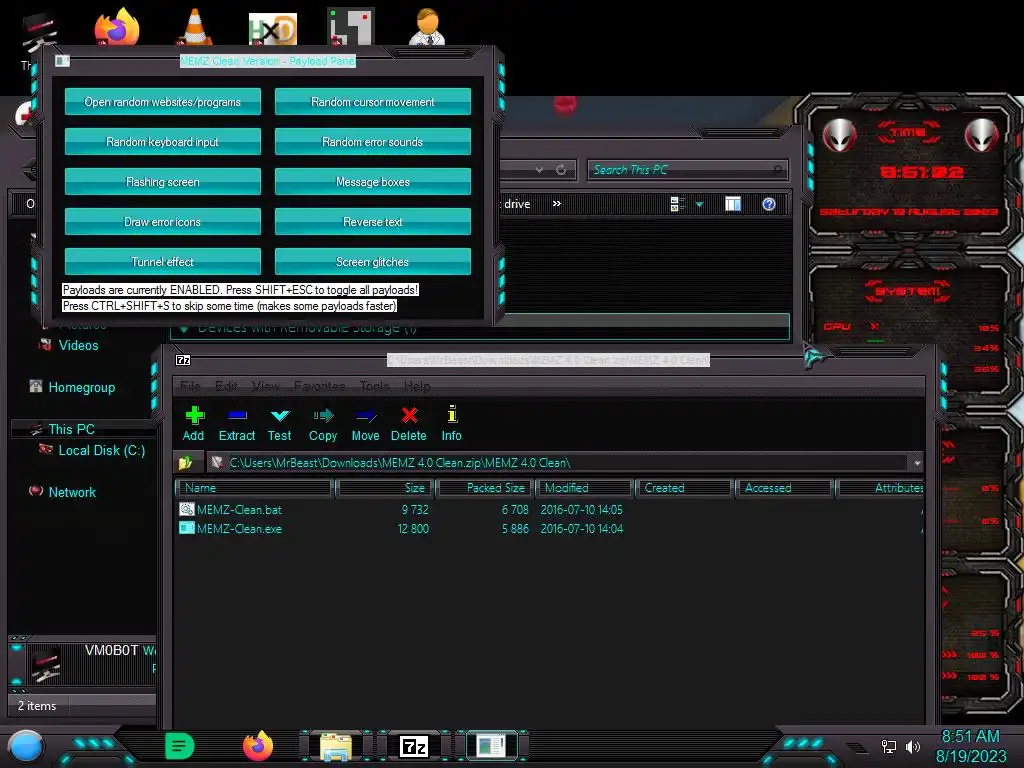Toggle Random keyboard input payload
Screen dimensions: 1024x768
[x=163, y=142]
